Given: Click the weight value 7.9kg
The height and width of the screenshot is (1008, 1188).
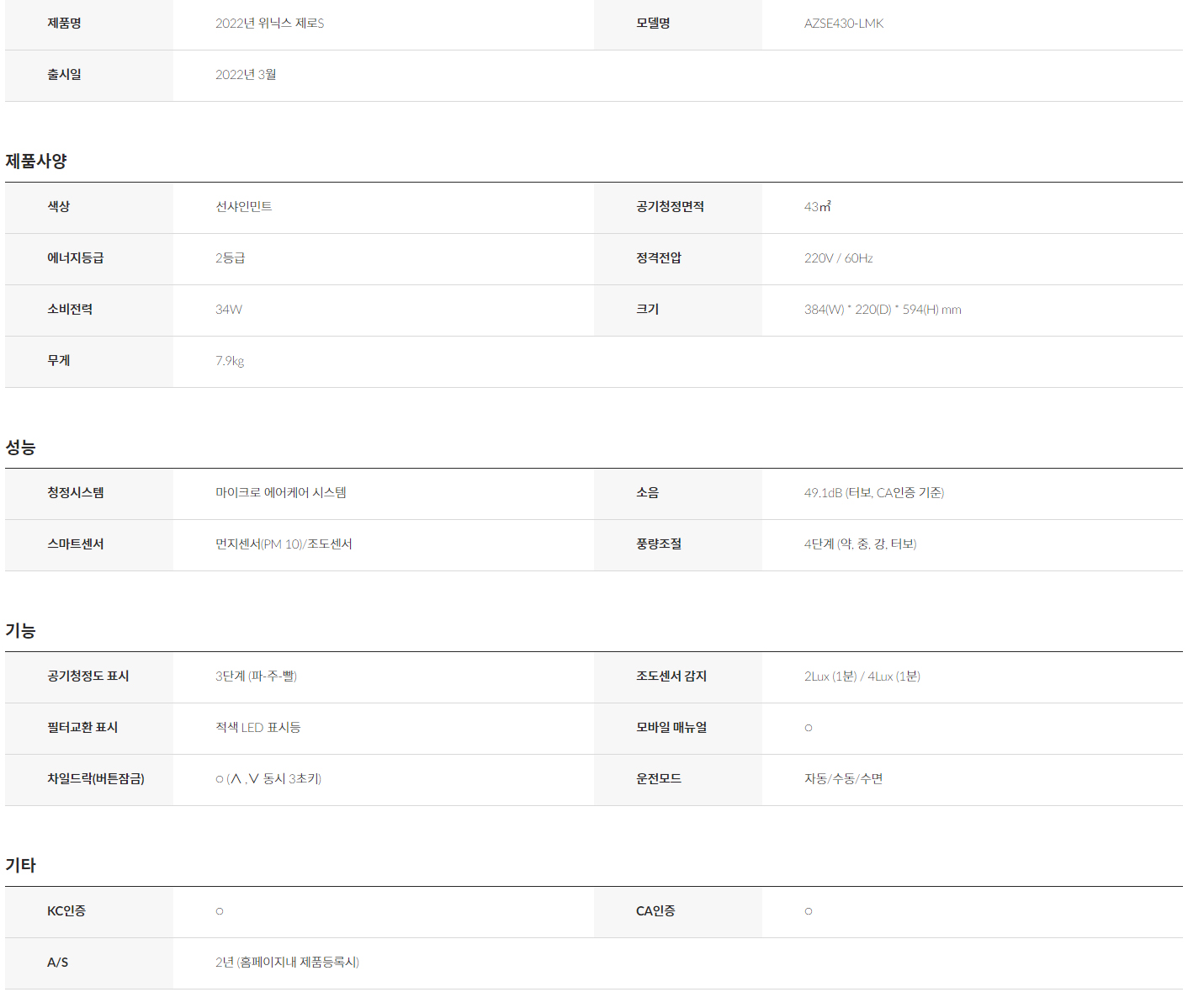Looking at the screenshot, I should click(x=230, y=361).
